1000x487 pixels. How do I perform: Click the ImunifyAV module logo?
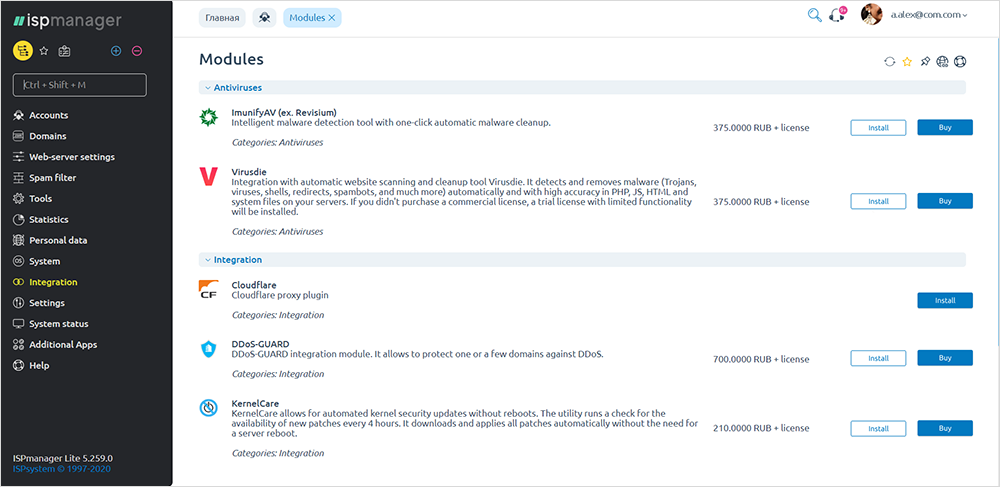click(209, 117)
